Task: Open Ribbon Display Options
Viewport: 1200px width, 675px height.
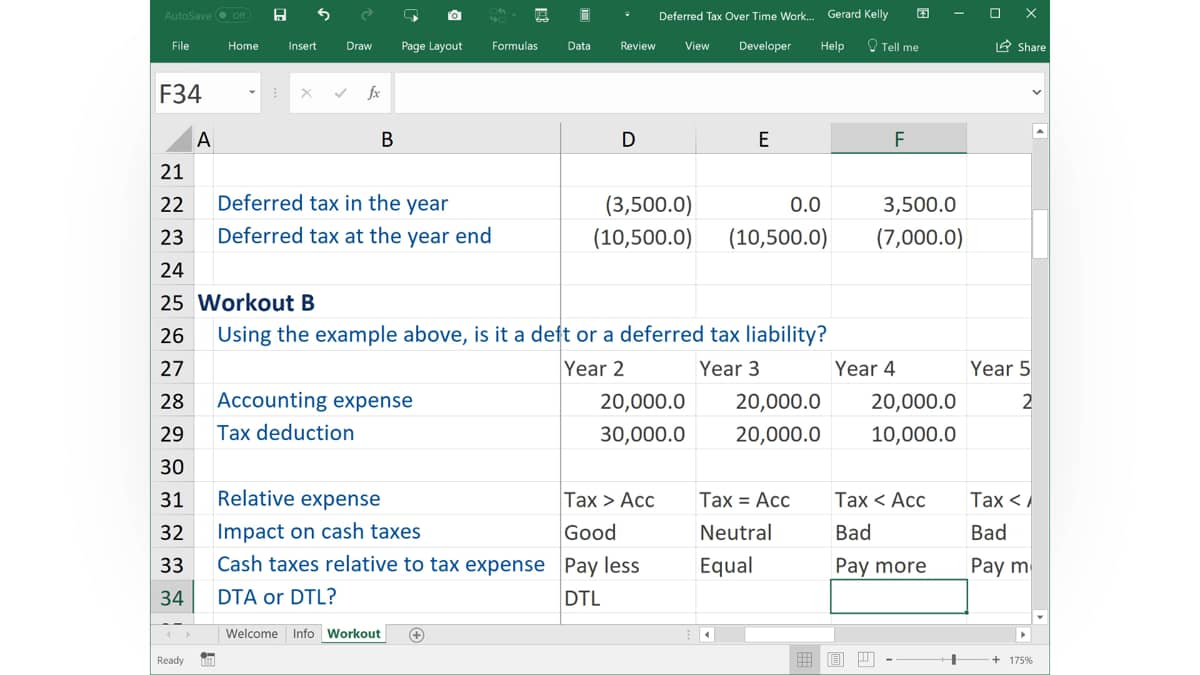Action: pyautogui.click(x=922, y=15)
